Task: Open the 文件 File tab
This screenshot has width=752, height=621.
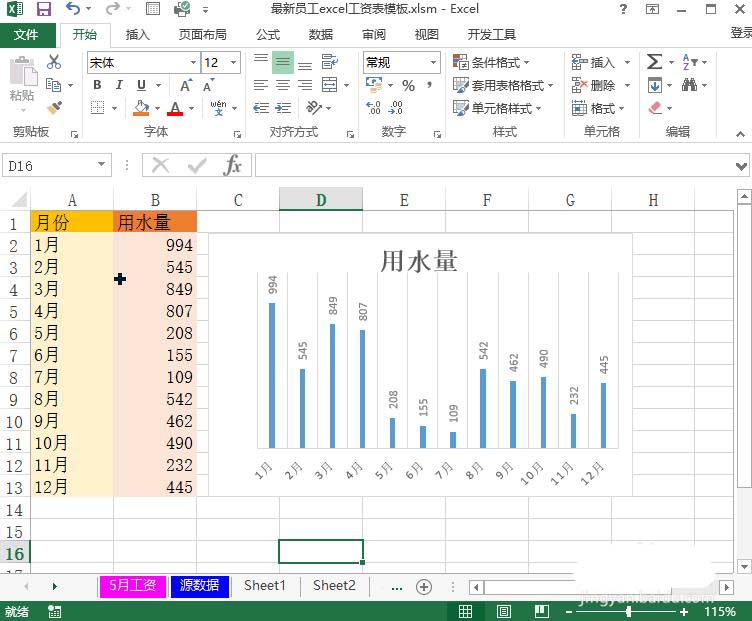Action: coord(26,35)
